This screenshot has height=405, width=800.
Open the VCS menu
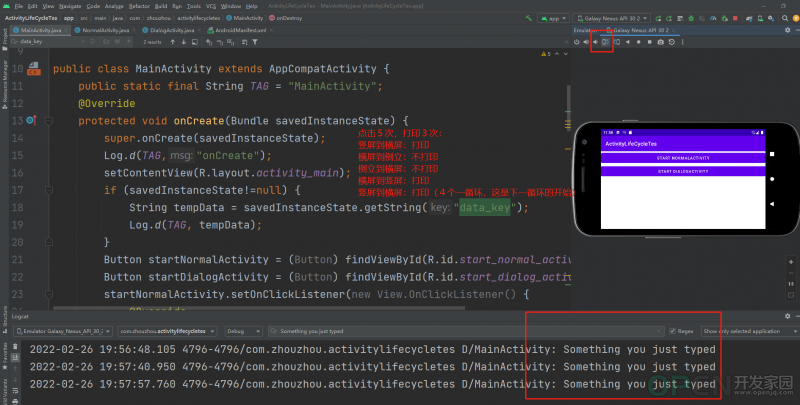211,6
